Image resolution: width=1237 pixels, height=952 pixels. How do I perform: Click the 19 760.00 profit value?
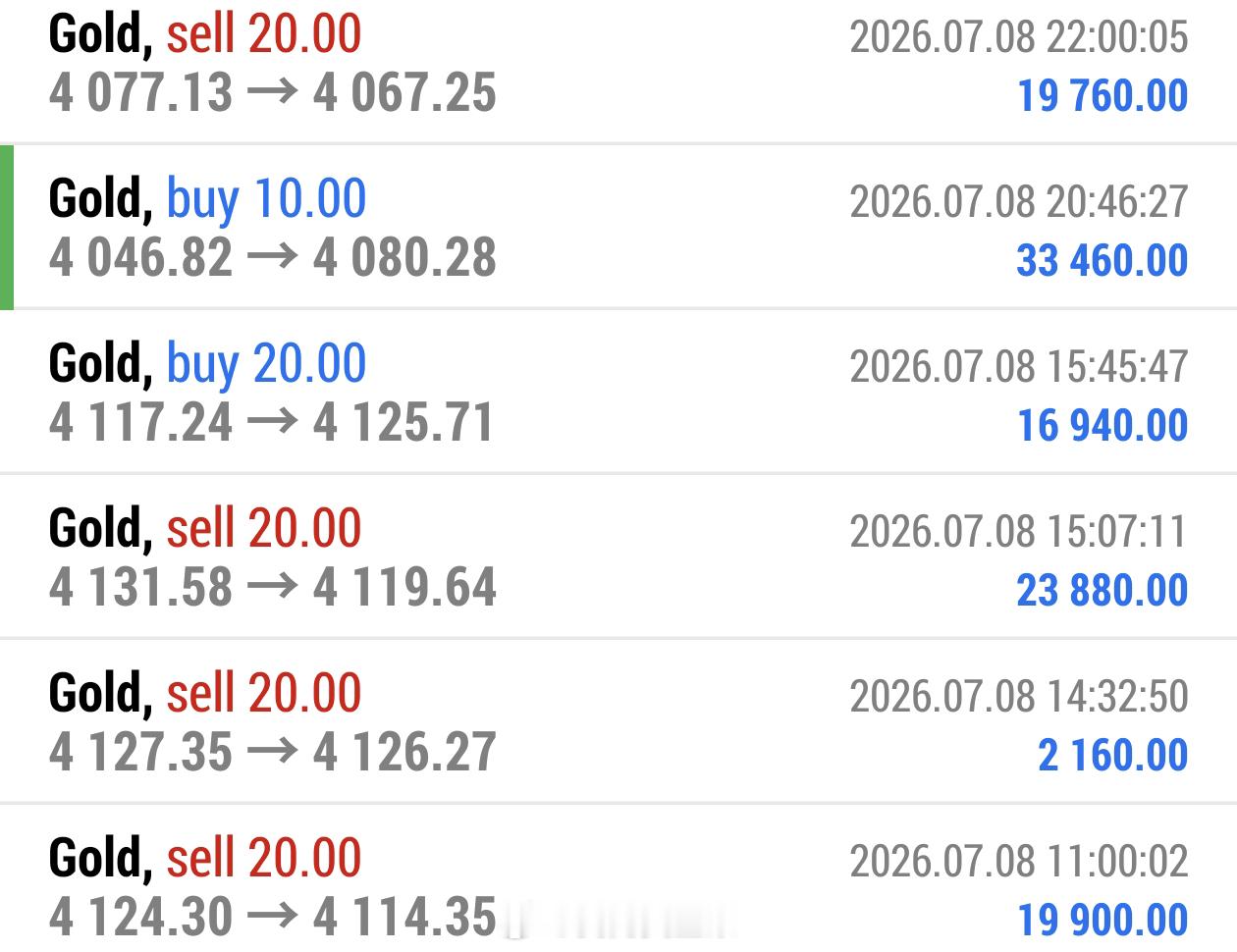pyautogui.click(x=1103, y=96)
